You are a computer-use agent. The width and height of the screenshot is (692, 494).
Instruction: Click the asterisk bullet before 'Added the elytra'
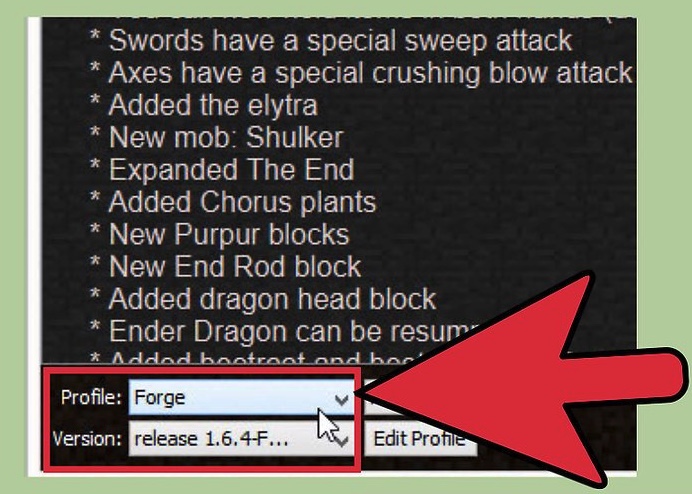(95, 100)
